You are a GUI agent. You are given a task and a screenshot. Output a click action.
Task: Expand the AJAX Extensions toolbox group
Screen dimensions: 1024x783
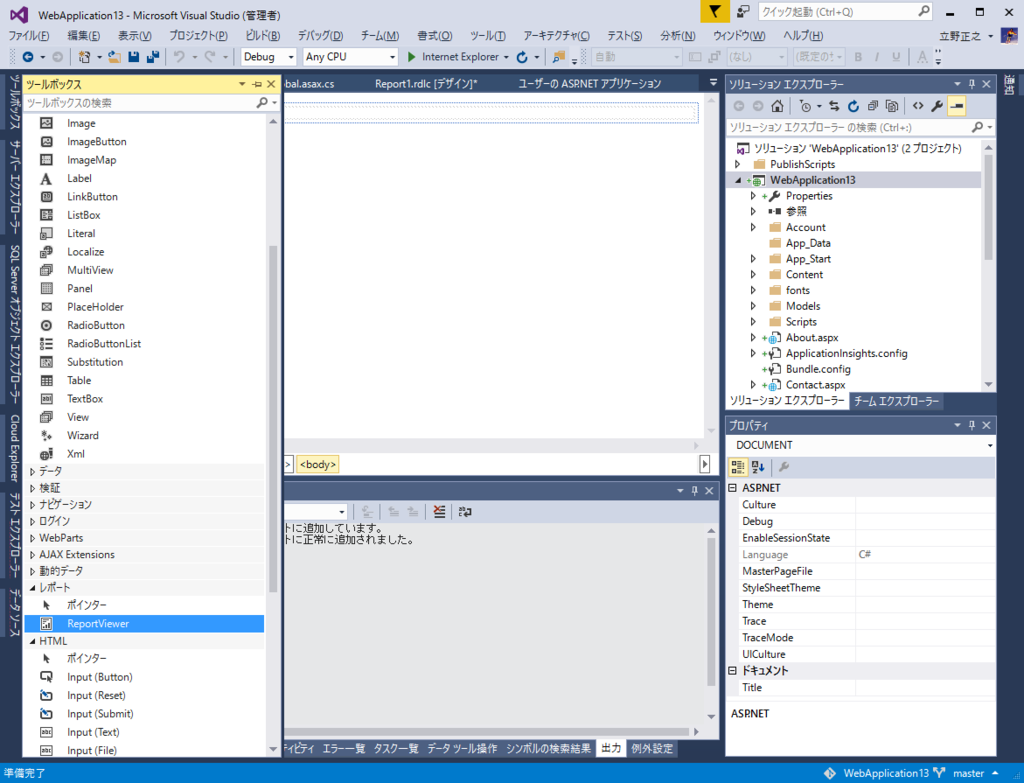pyautogui.click(x=33, y=554)
